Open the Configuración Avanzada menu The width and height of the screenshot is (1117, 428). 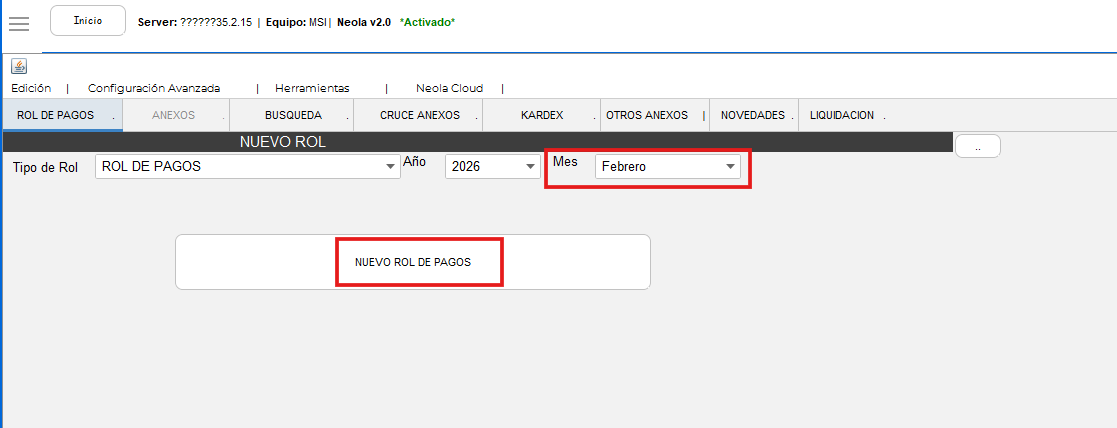click(154, 88)
